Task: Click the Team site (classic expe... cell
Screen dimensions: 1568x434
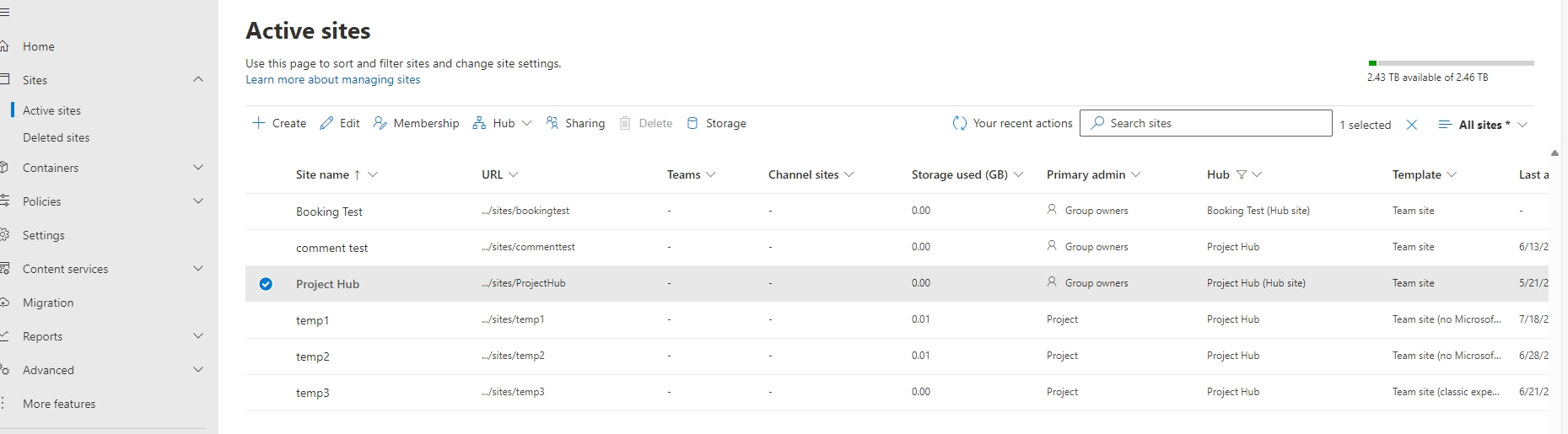Action: click(1446, 392)
